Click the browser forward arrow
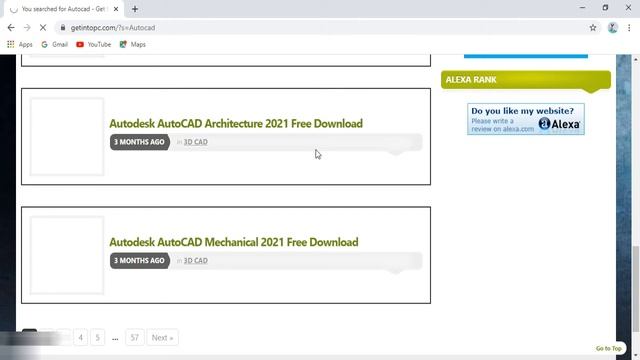 click(27, 28)
